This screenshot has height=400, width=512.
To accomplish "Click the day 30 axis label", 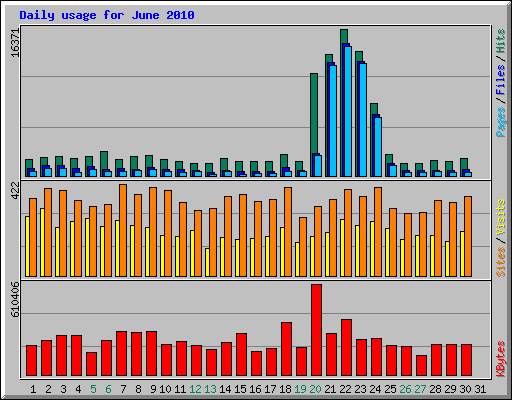I will tap(465, 389).
